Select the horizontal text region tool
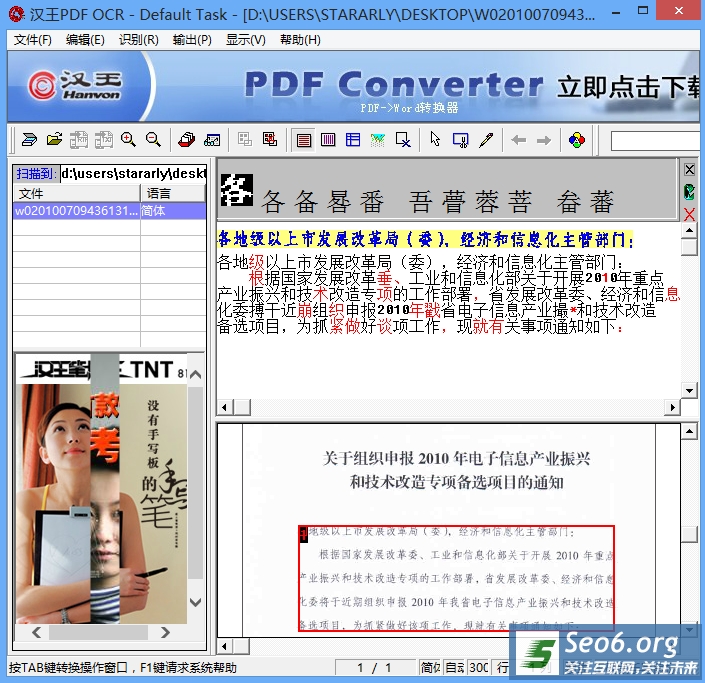This screenshot has width=705, height=683. tap(303, 140)
